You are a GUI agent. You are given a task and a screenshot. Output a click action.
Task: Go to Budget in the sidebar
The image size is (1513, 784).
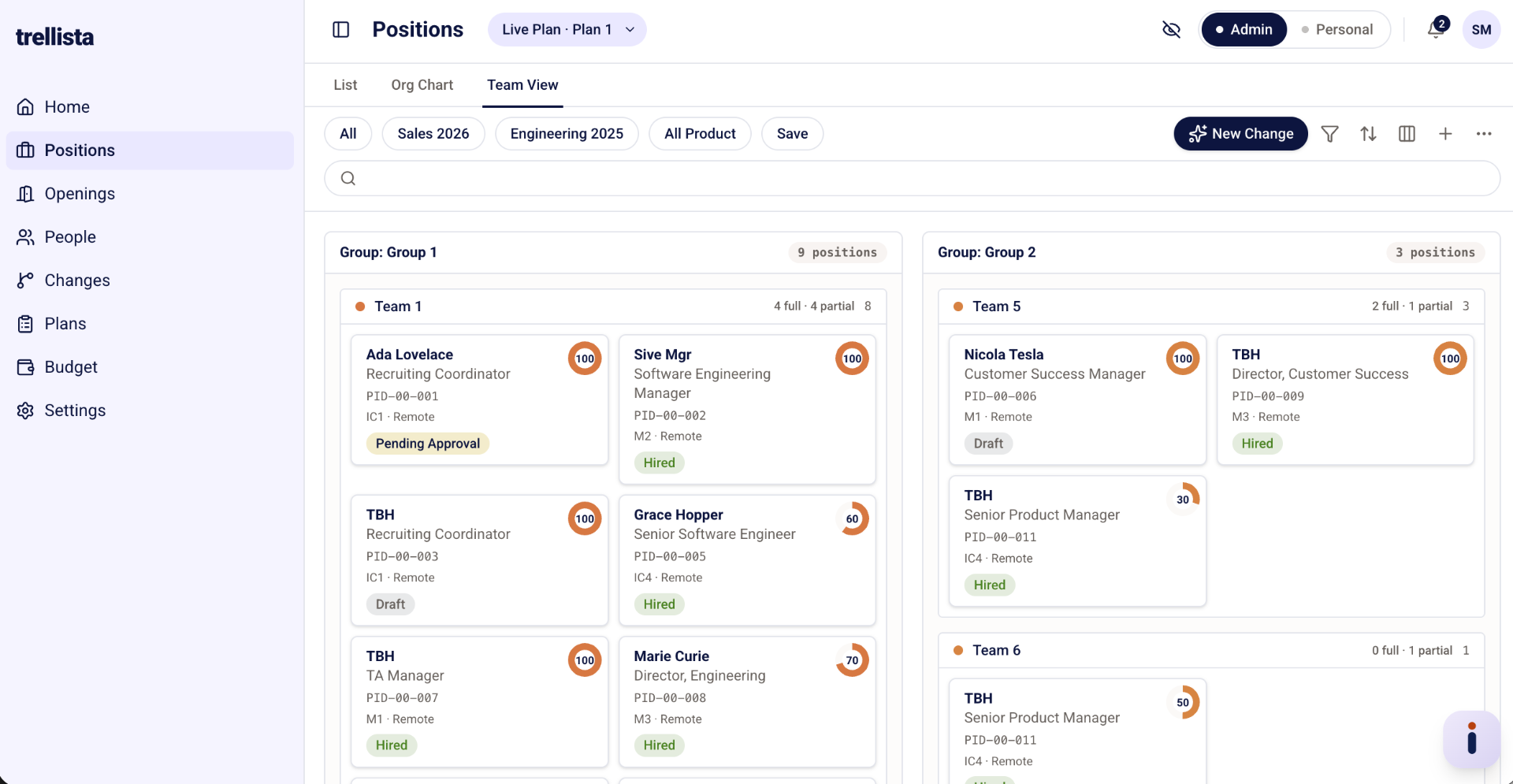click(150, 367)
